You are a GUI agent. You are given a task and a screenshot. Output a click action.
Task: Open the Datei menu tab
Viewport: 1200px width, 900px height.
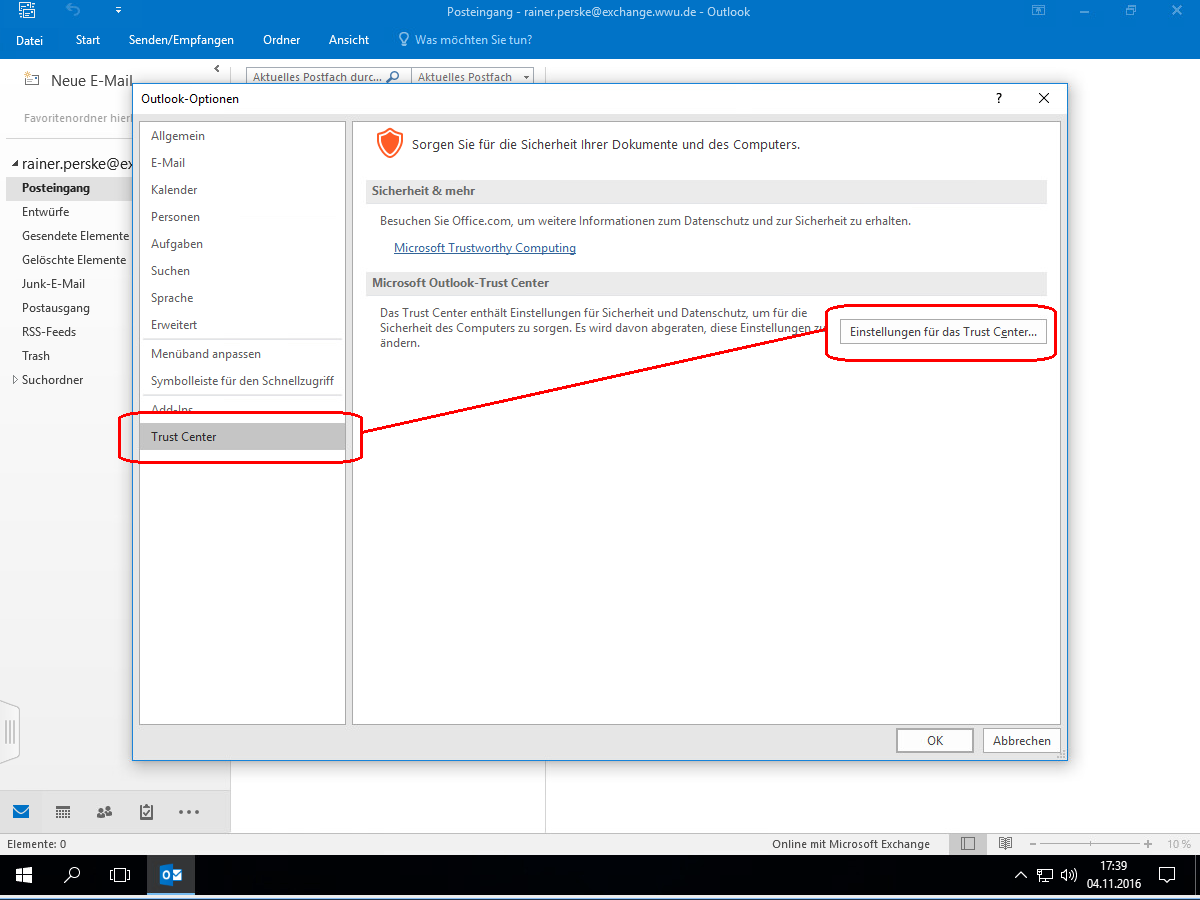pyautogui.click(x=30, y=40)
